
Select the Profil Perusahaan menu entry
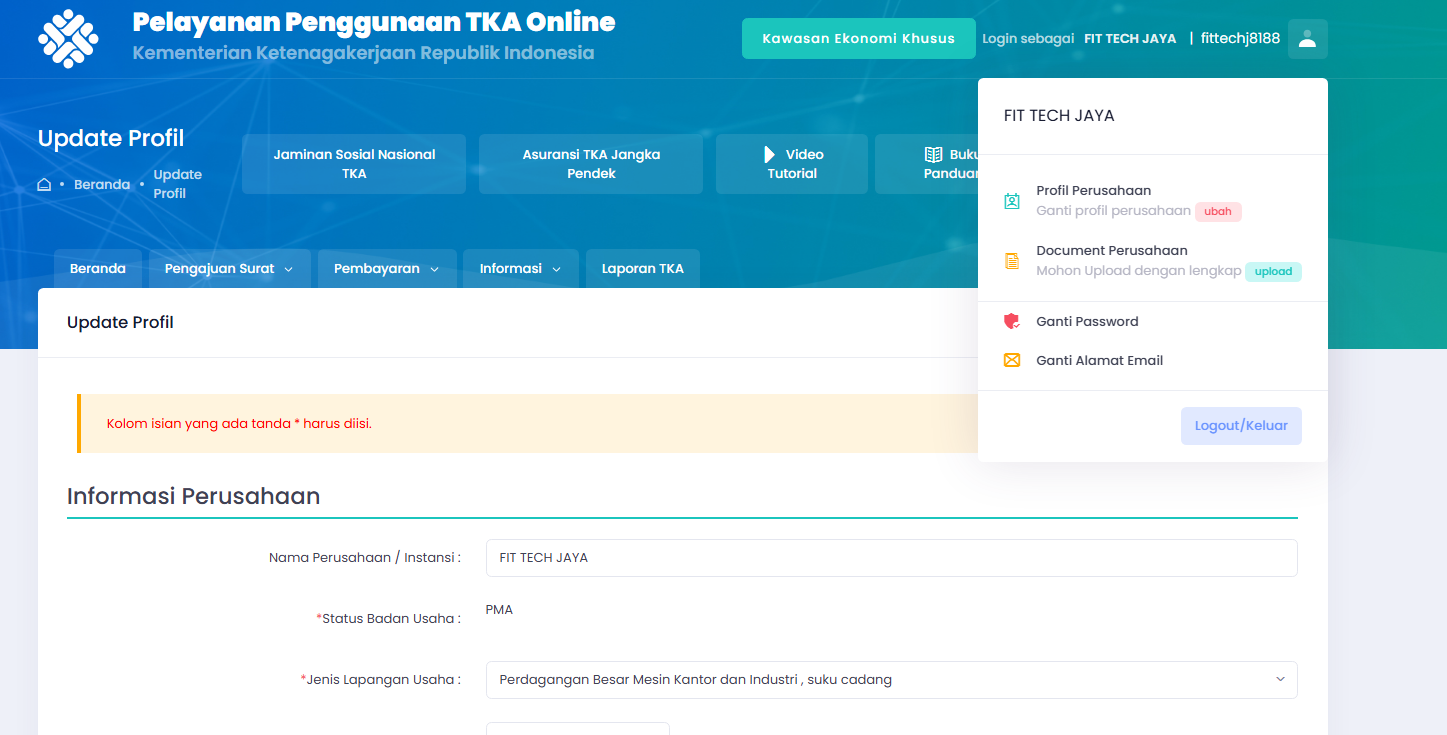tap(1152, 201)
